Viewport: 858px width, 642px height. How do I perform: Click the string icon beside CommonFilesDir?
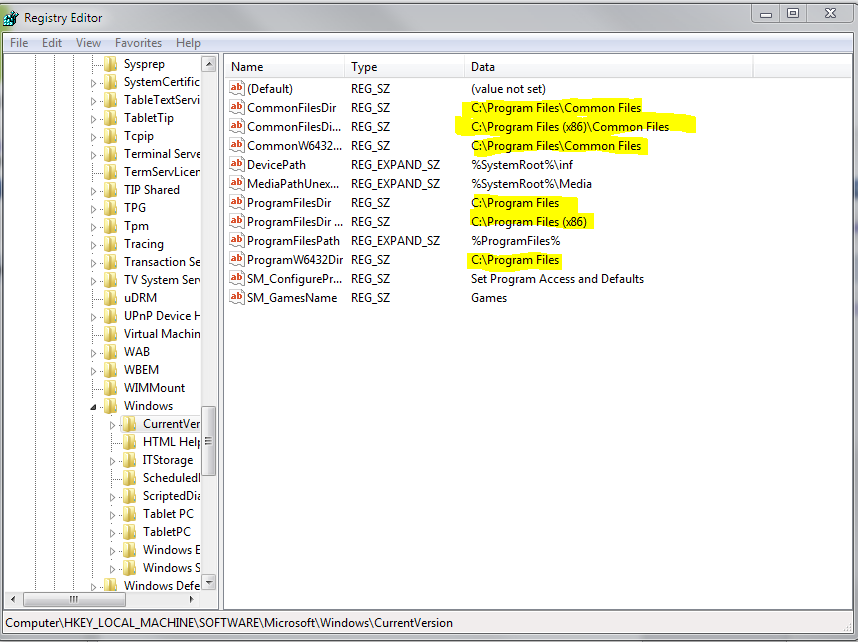click(x=236, y=107)
